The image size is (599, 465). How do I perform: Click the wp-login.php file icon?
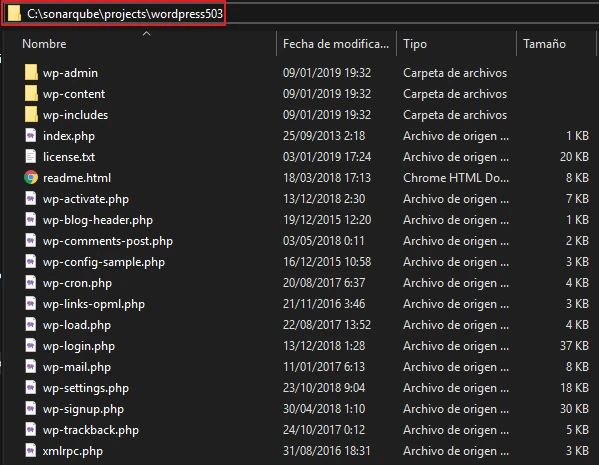pos(31,345)
